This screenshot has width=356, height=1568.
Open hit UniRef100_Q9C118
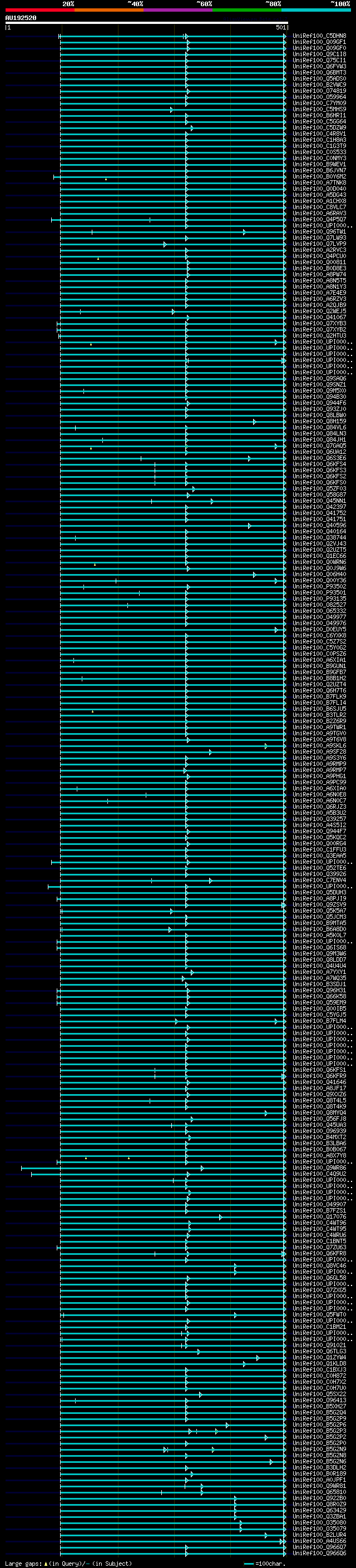pyautogui.click(x=319, y=54)
